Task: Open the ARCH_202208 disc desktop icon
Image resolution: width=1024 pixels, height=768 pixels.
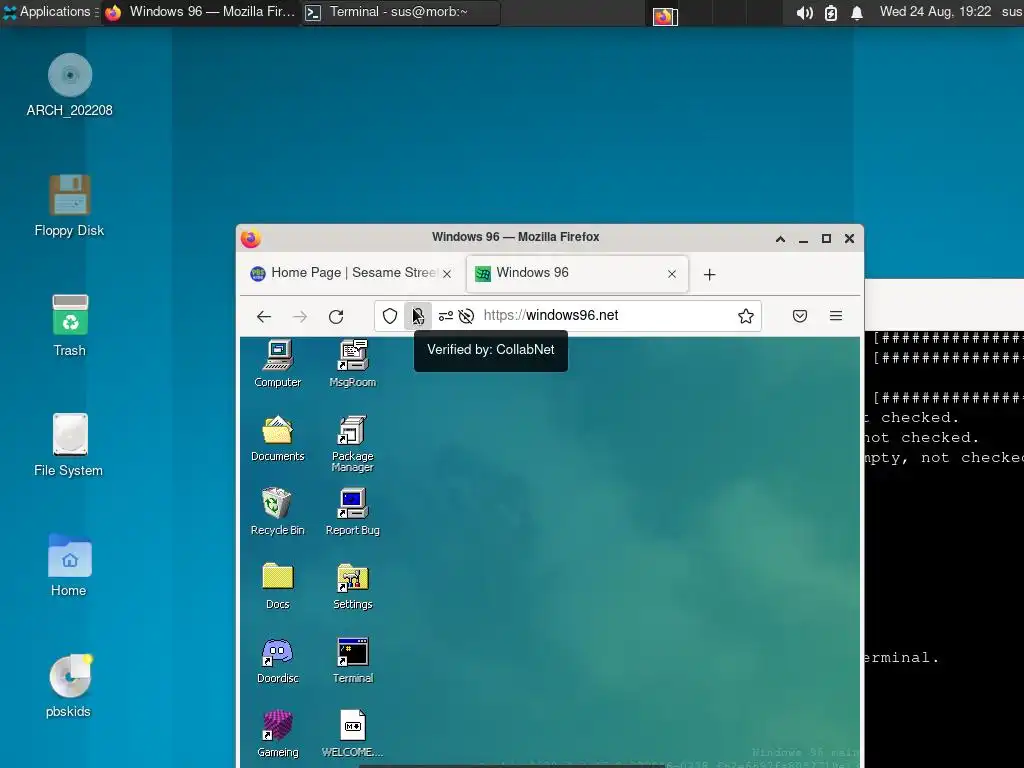Action: [70, 85]
